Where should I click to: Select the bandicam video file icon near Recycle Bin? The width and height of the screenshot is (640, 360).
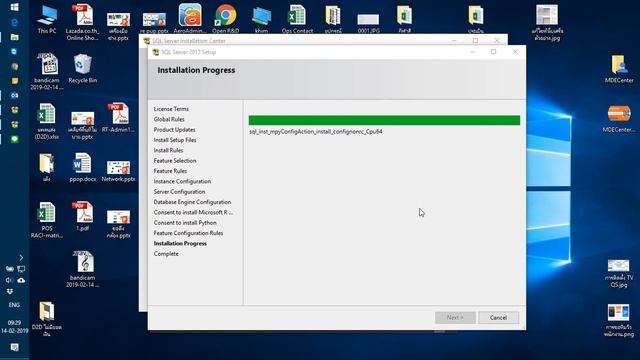pyautogui.click(x=47, y=71)
